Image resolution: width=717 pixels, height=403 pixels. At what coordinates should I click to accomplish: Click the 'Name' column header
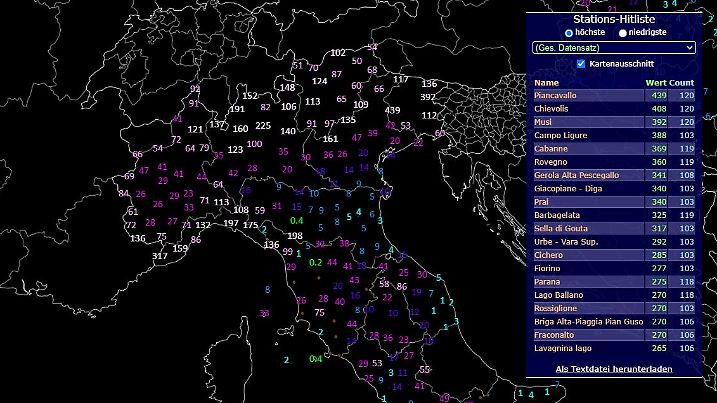pos(546,83)
